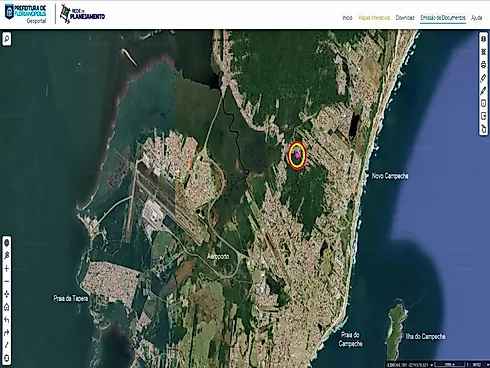490x368 pixels.
Task: Click the pink marker inside yellow circle
Action: 297,154
